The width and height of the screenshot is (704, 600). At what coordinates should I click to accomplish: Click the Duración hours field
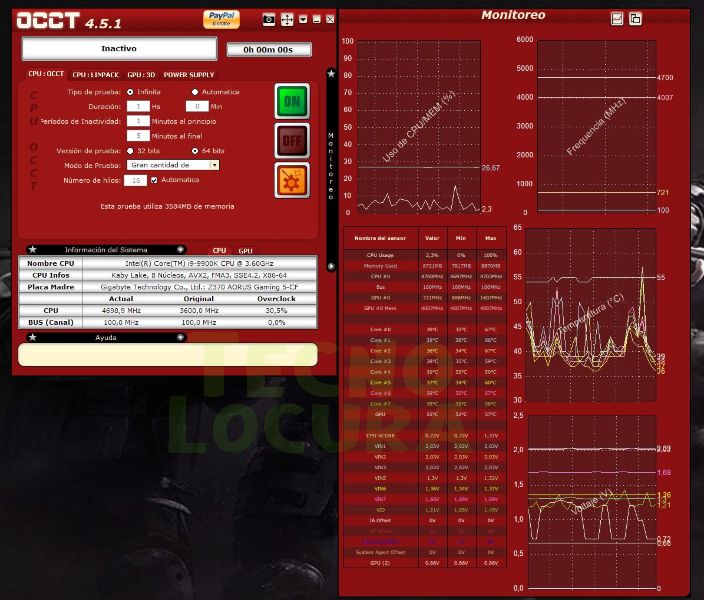(138, 106)
